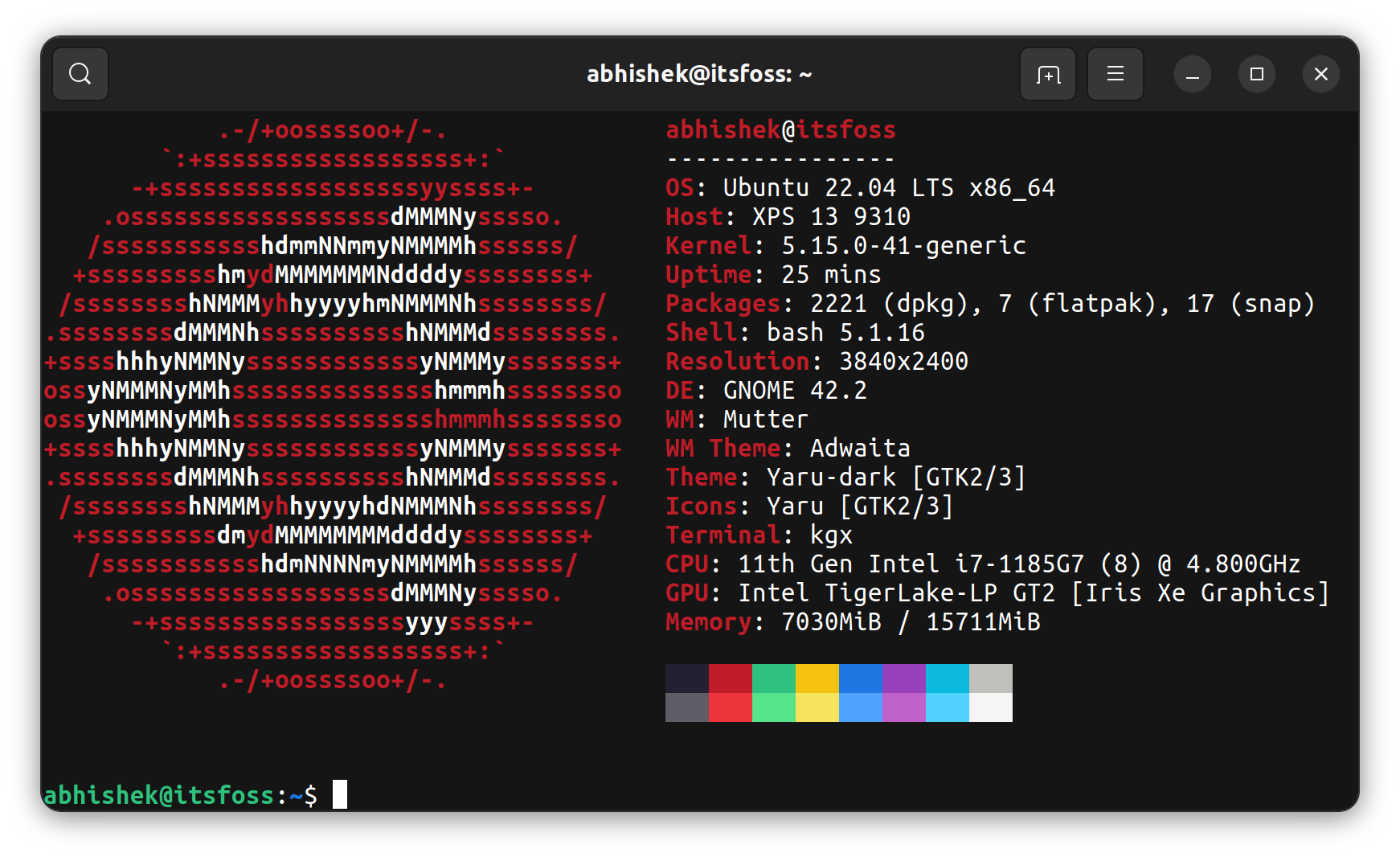Click the Terminal value kgx
Image resolution: width=1400 pixels, height=857 pixels.
click(x=831, y=535)
